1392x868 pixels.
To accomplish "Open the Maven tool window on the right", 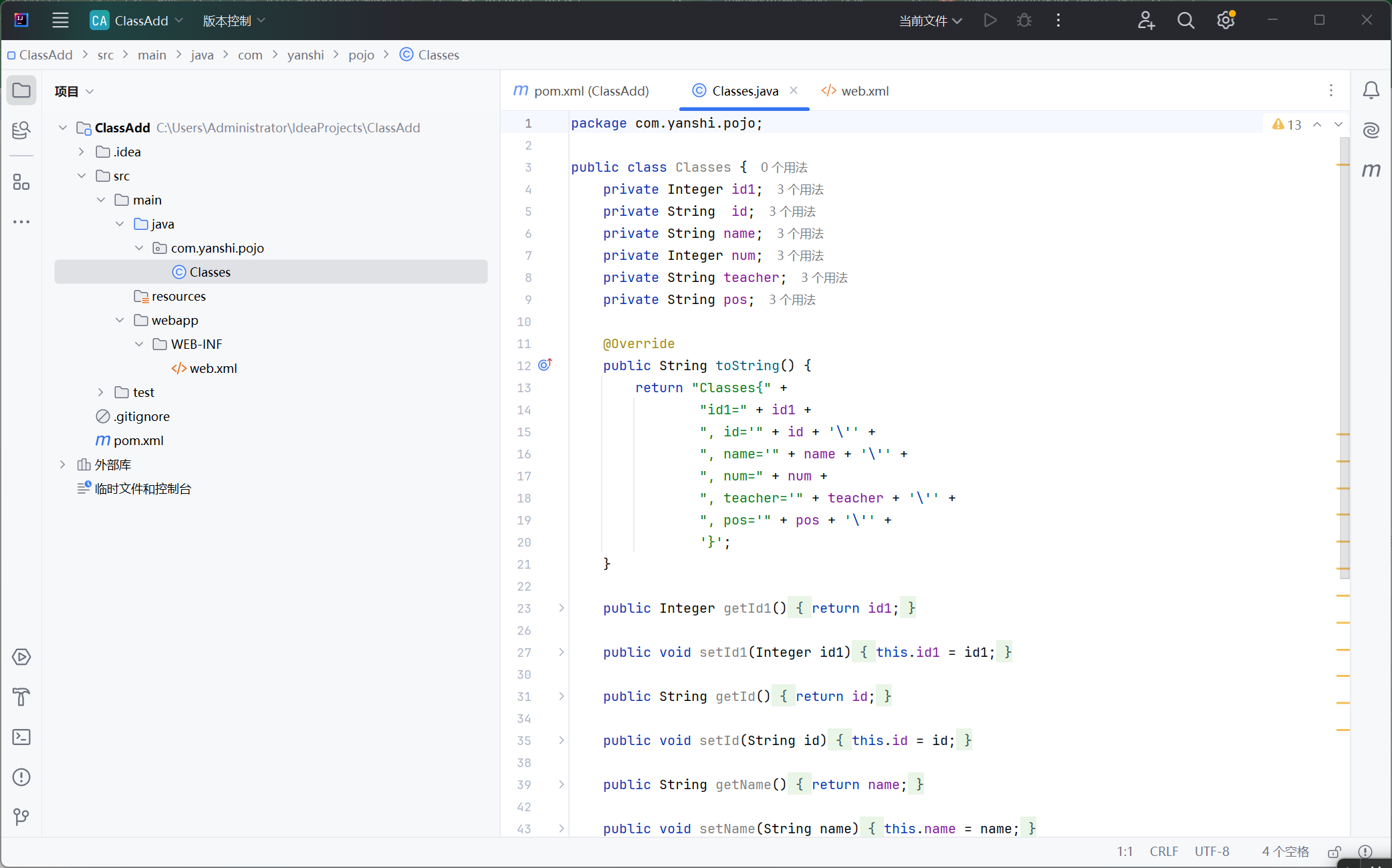I will point(1371,170).
